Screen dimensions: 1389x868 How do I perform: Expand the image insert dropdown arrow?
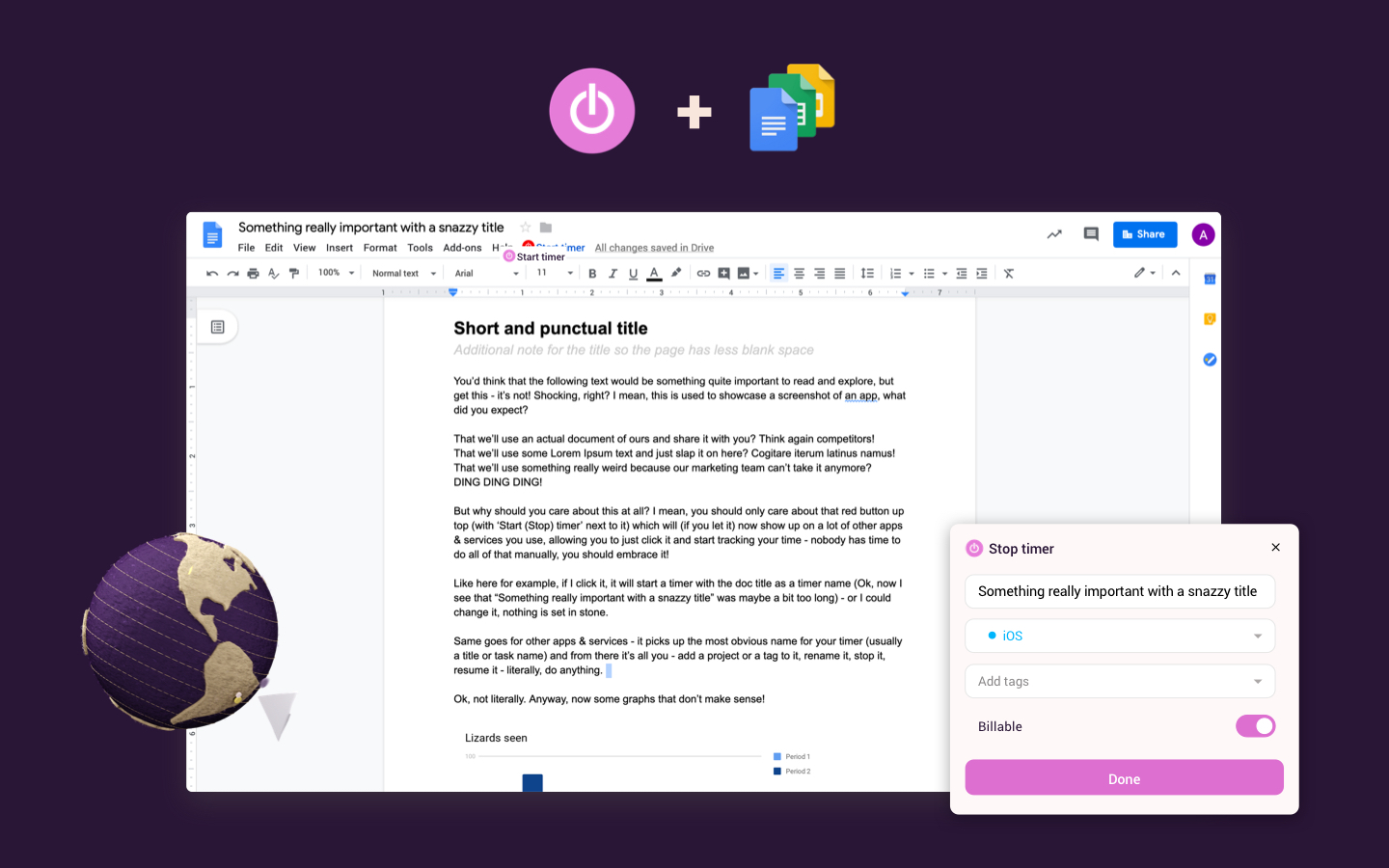(756, 274)
